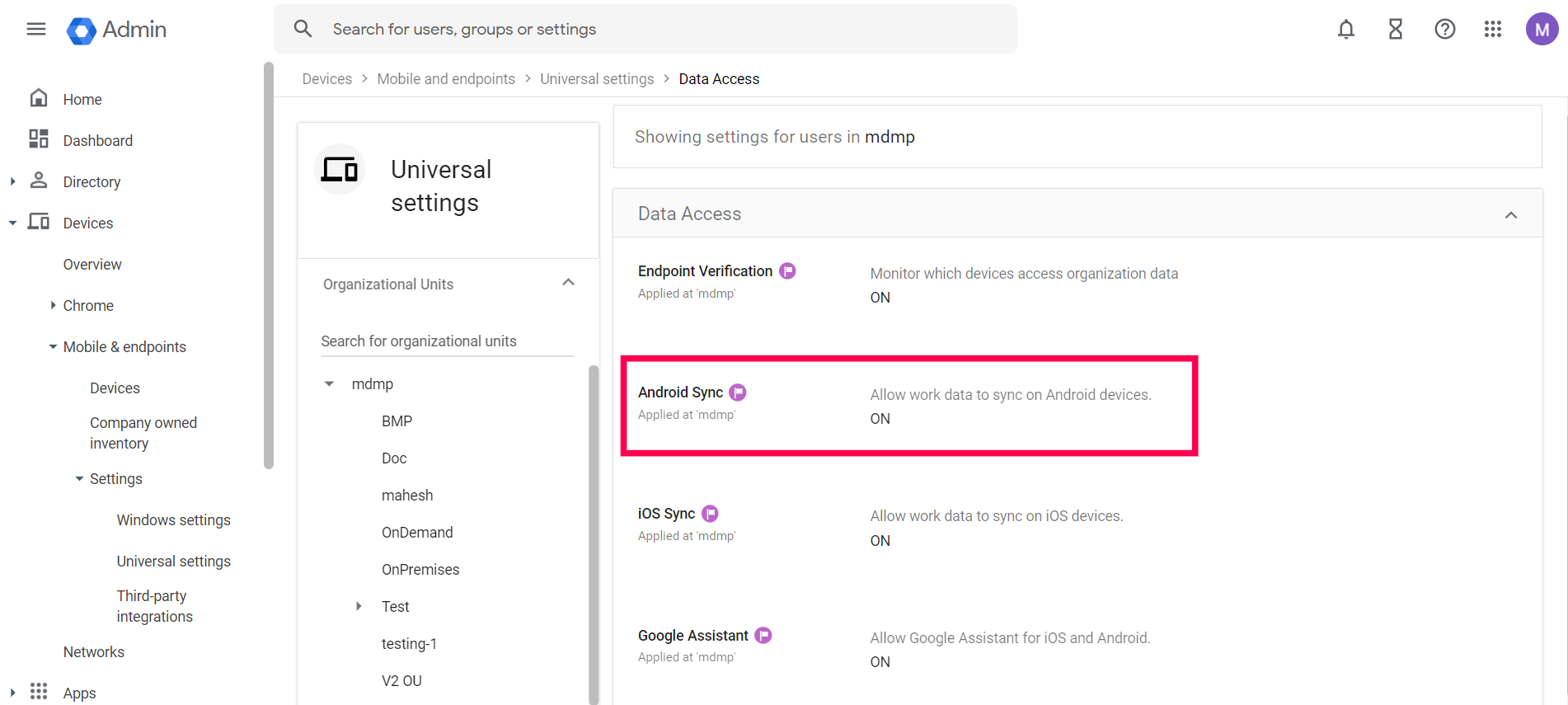The width and height of the screenshot is (1568, 705).
Task: Click the Endpoint Verification flag icon
Action: pyautogui.click(x=787, y=271)
